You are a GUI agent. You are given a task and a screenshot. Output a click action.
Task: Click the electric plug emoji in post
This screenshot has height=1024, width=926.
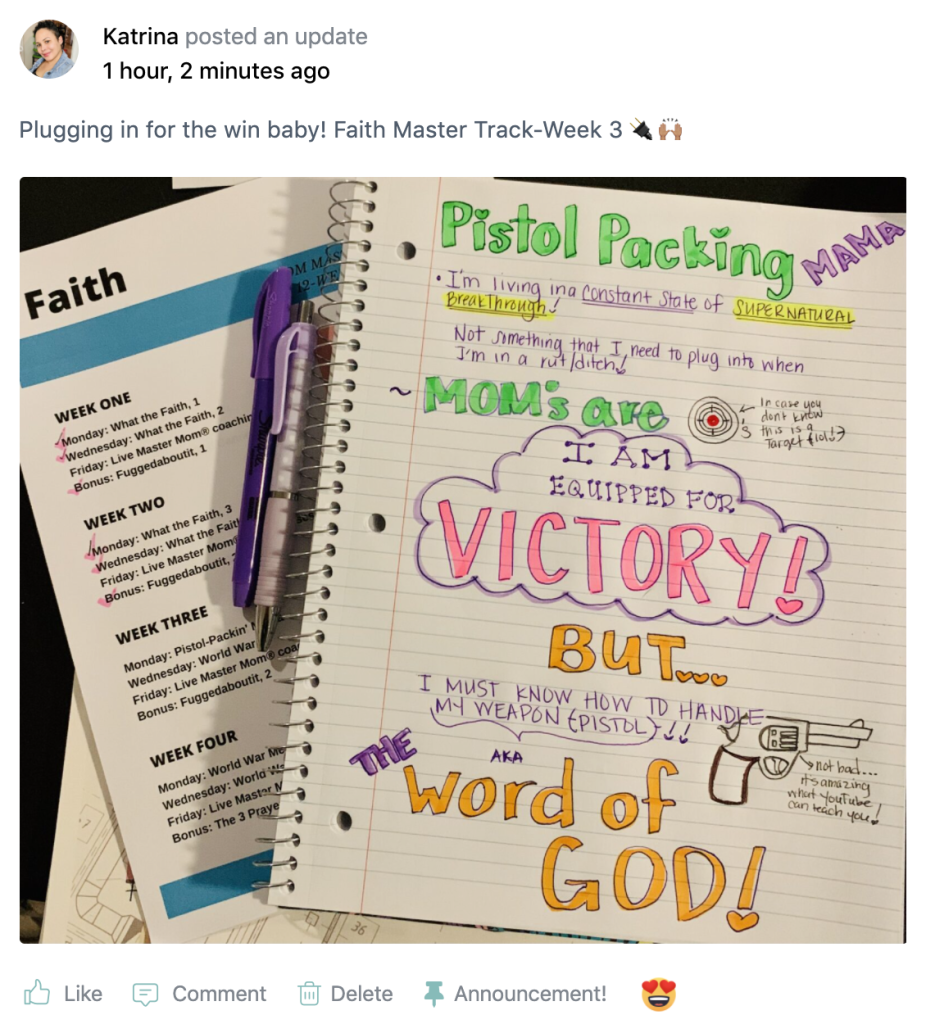coord(641,129)
